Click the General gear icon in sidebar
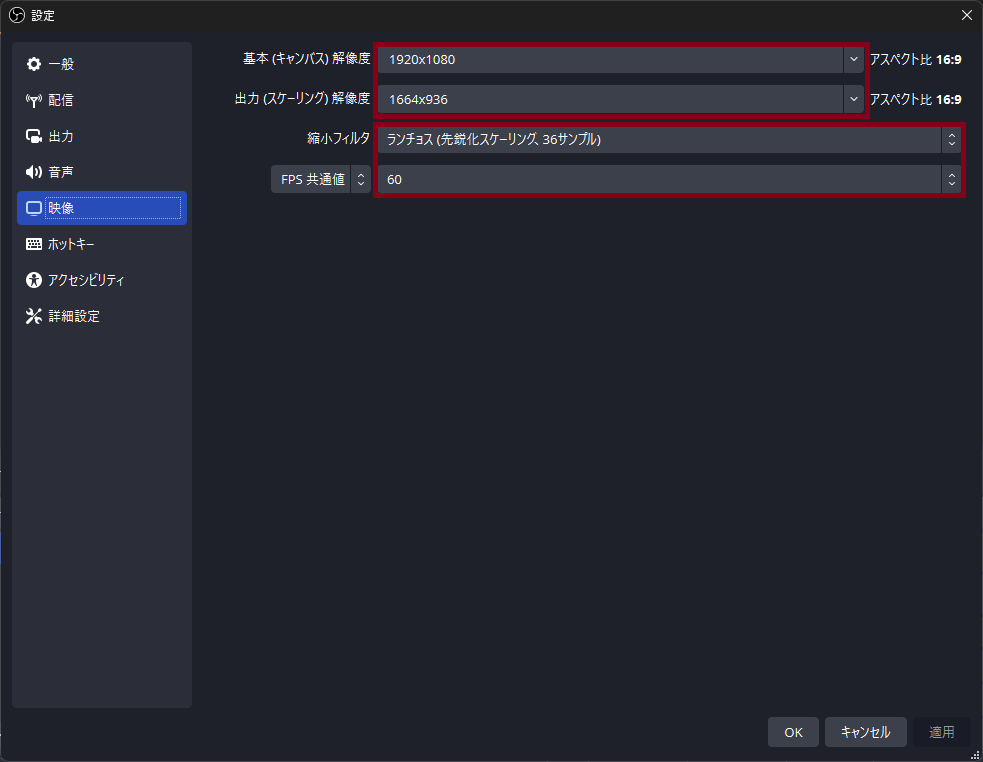 click(34, 64)
